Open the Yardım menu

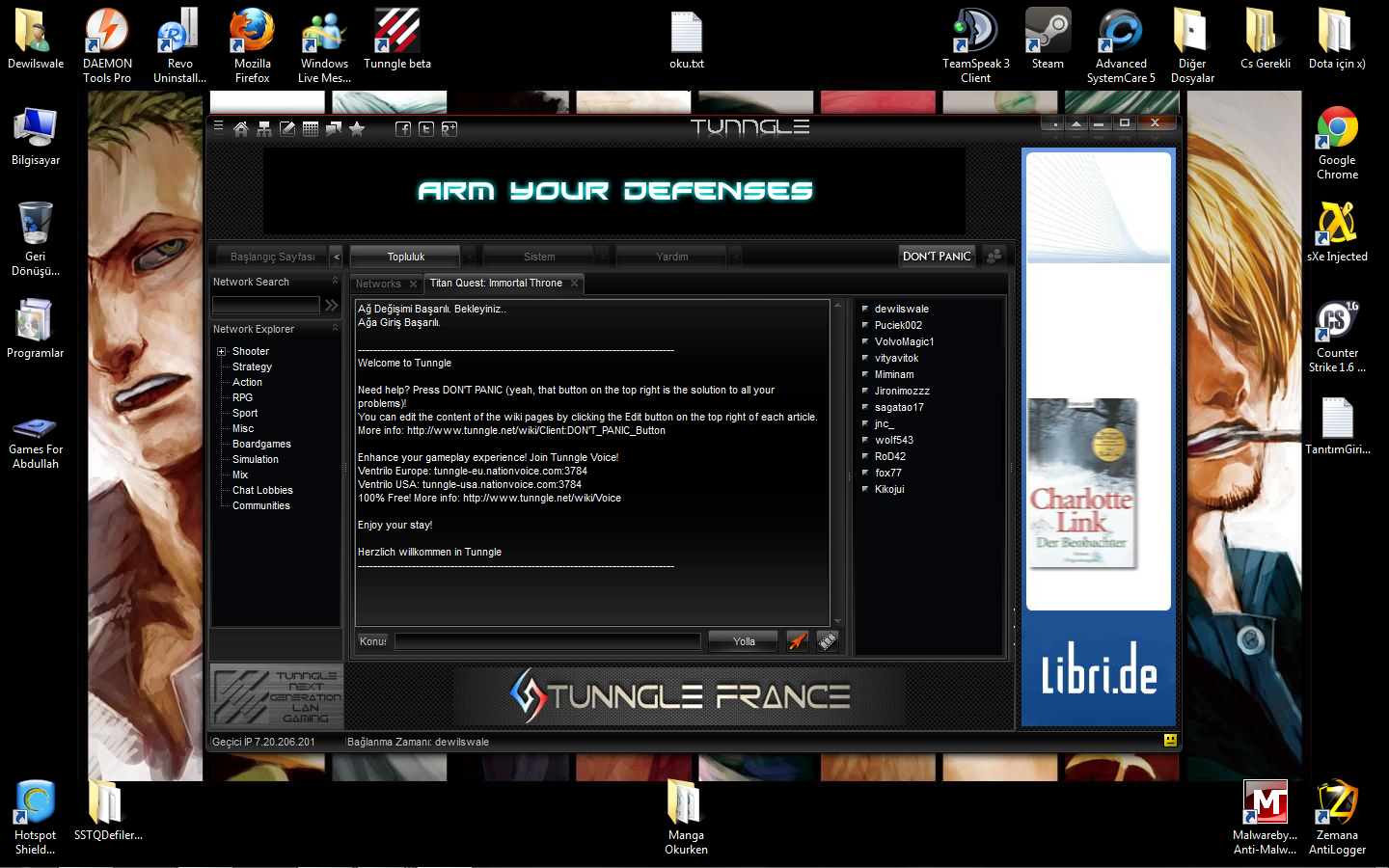coord(672,257)
